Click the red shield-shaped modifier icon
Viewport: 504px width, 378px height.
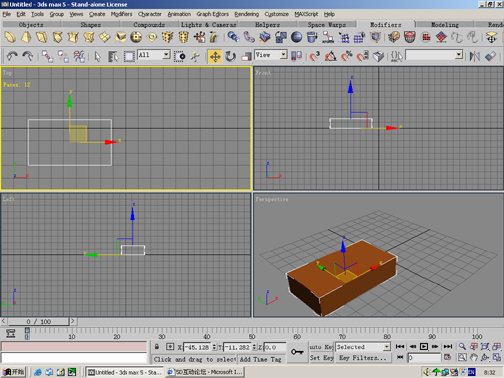(x=410, y=37)
